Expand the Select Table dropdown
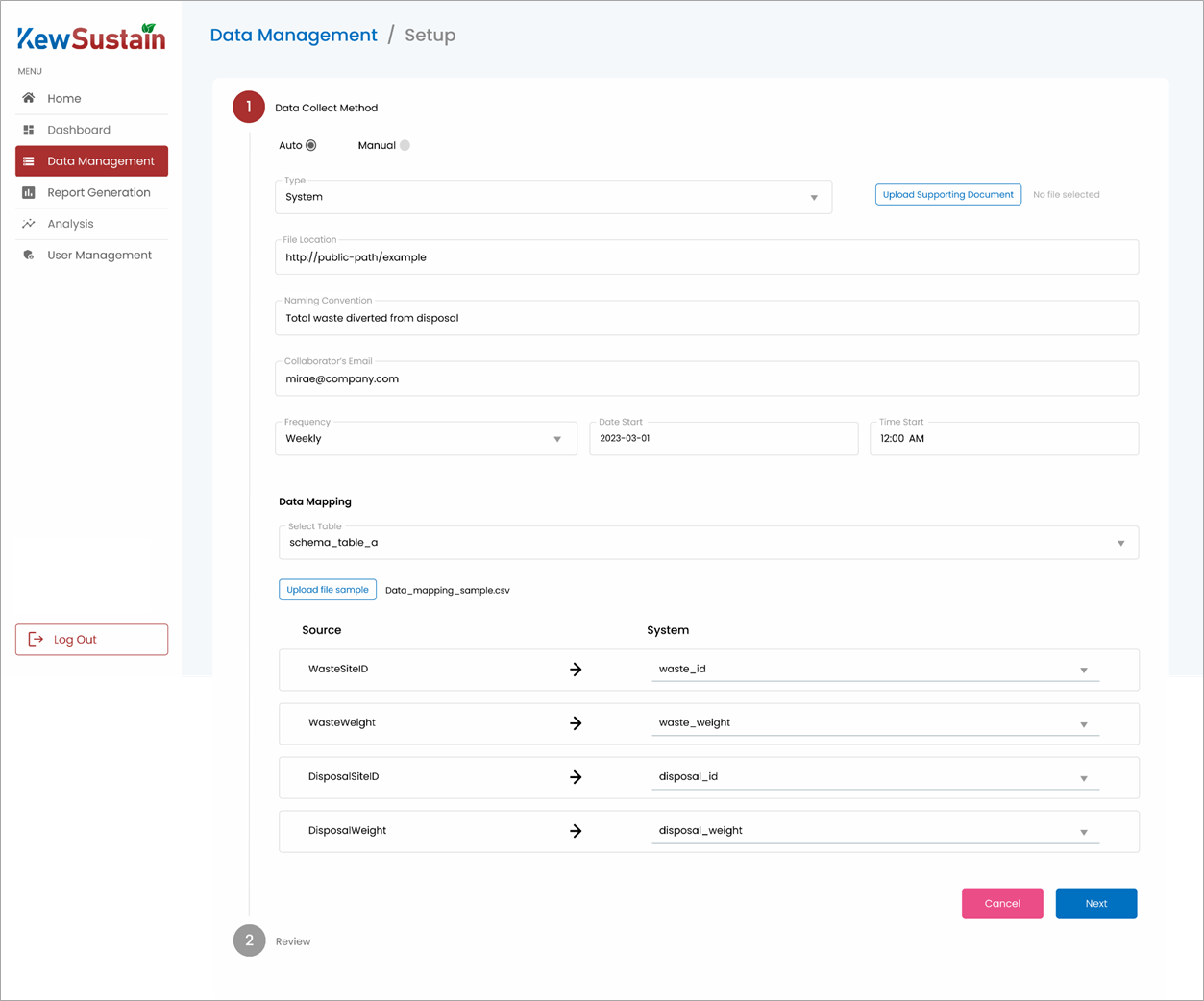 [708, 543]
